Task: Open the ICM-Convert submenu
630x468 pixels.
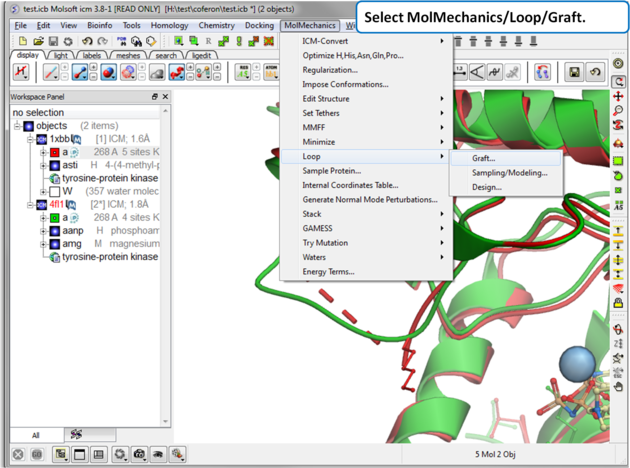Action: click(x=325, y=41)
